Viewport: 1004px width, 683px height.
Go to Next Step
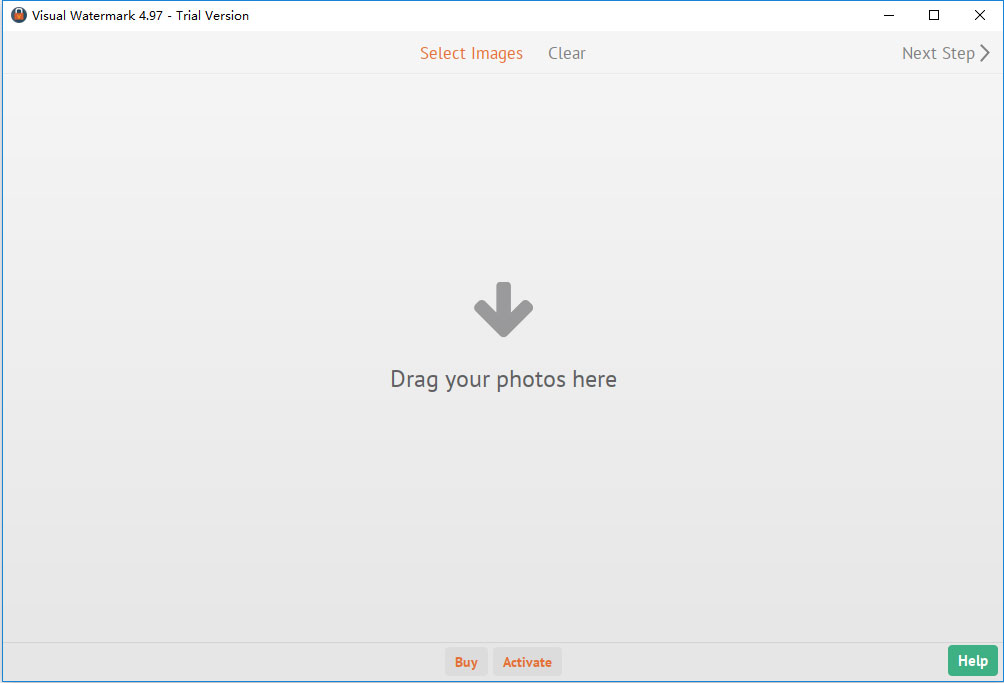945,53
